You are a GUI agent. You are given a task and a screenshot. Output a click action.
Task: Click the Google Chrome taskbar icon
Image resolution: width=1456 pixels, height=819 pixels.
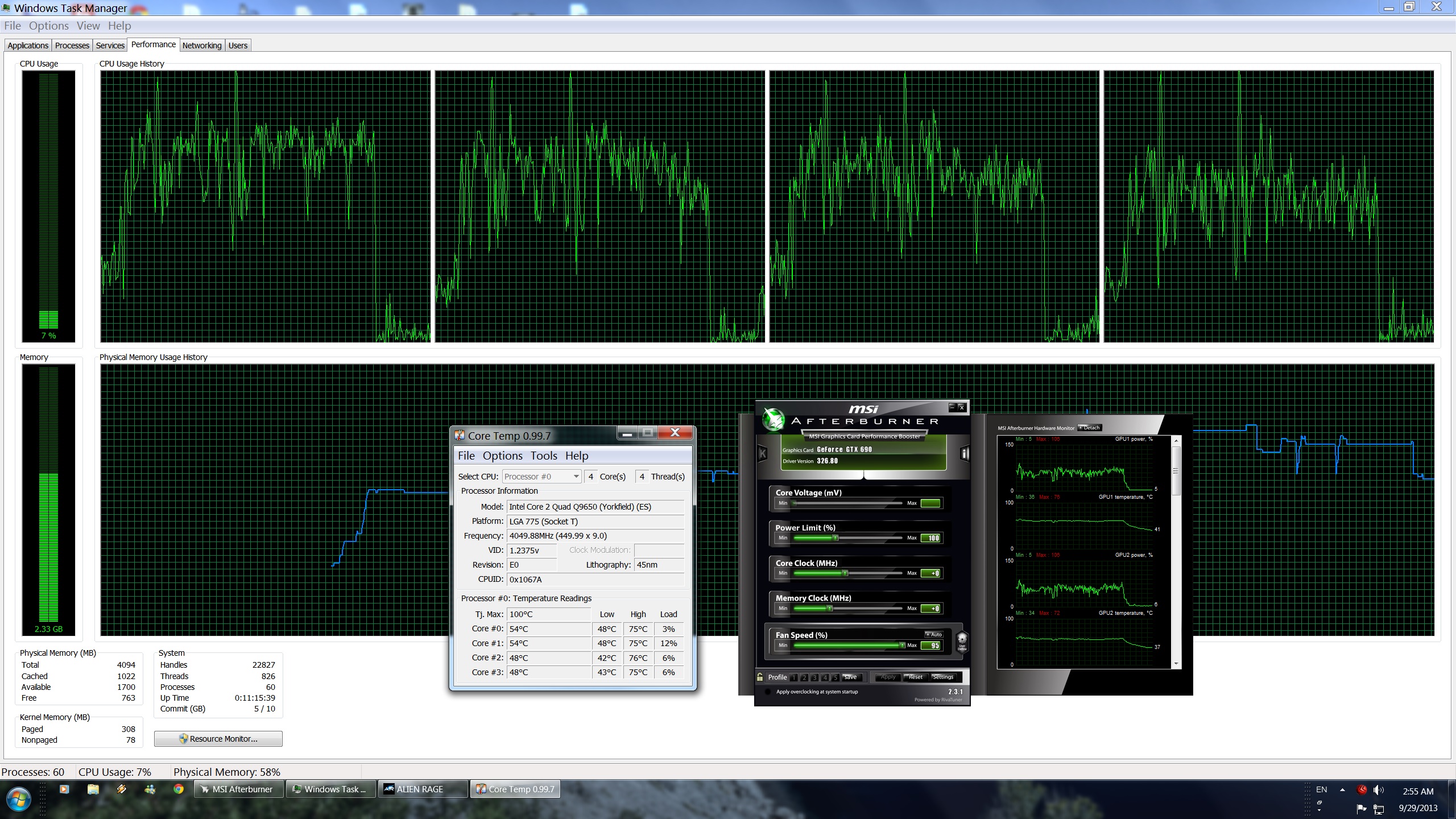click(179, 789)
